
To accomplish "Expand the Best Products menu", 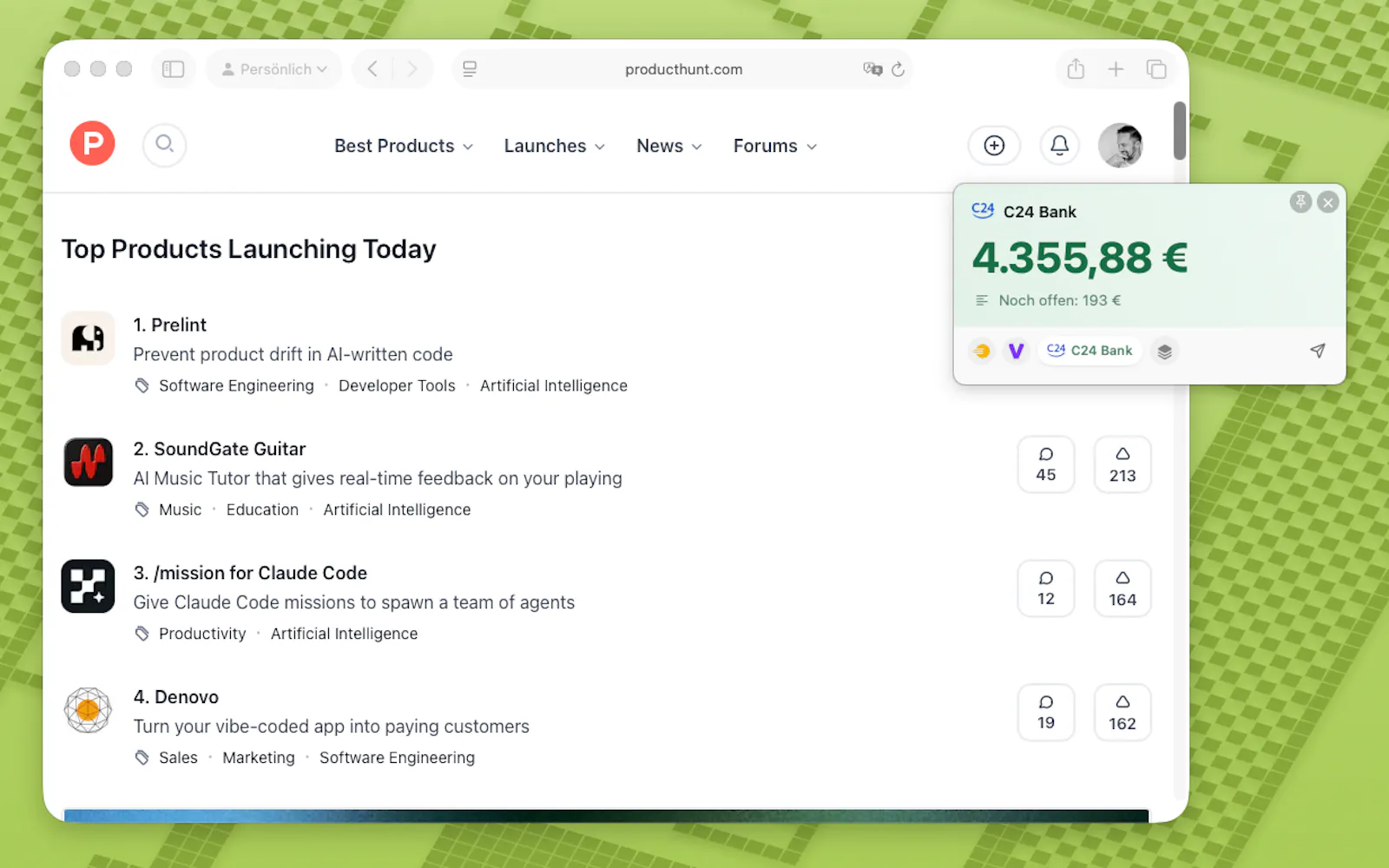I will 404,146.
